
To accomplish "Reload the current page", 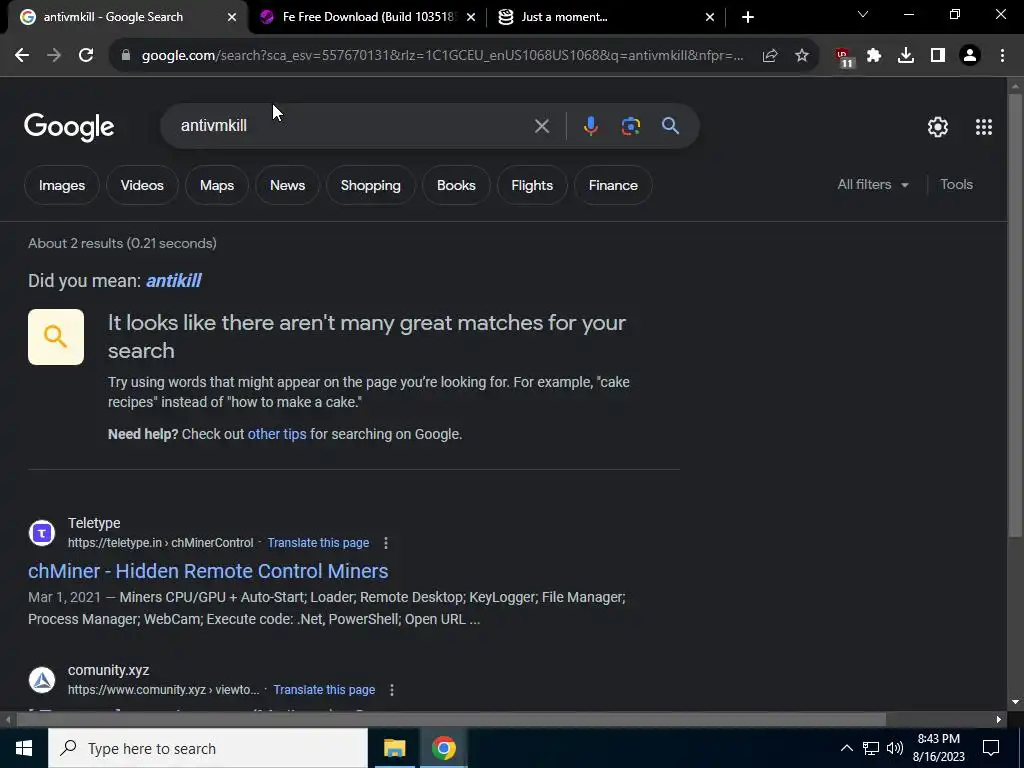I will tap(86, 56).
